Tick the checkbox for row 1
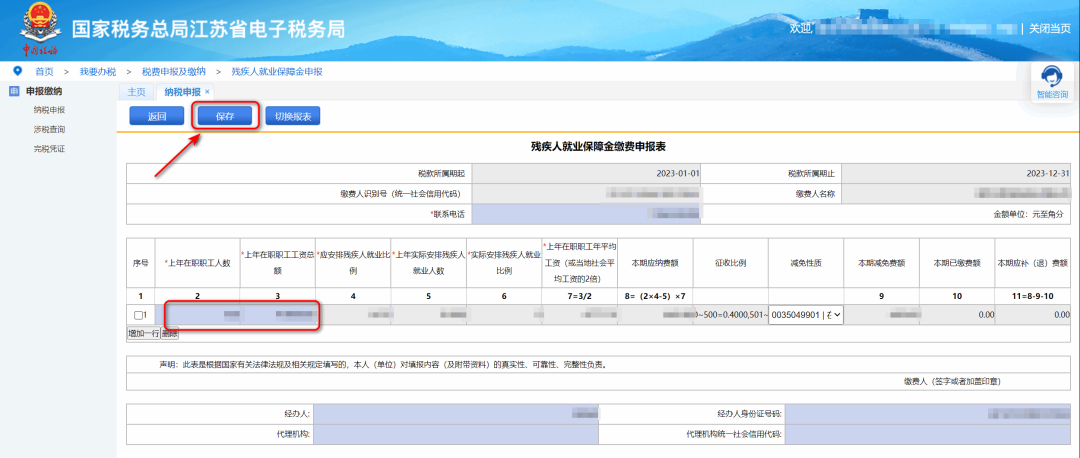 coord(138,315)
